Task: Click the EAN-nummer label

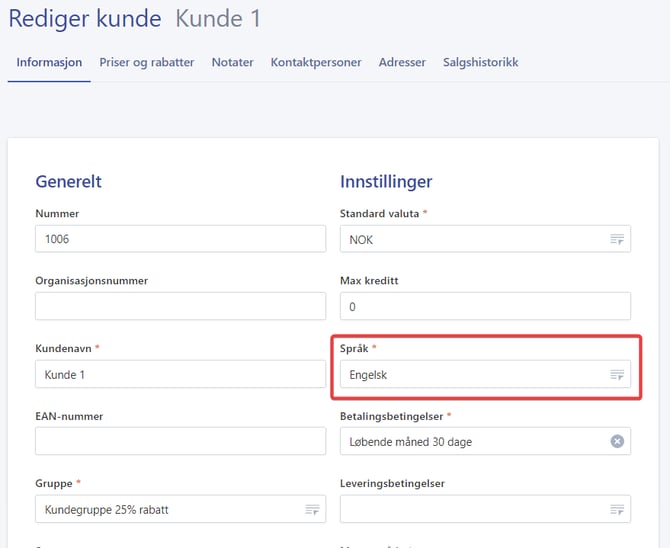Action: pyautogui.click(x=69, y=416)
